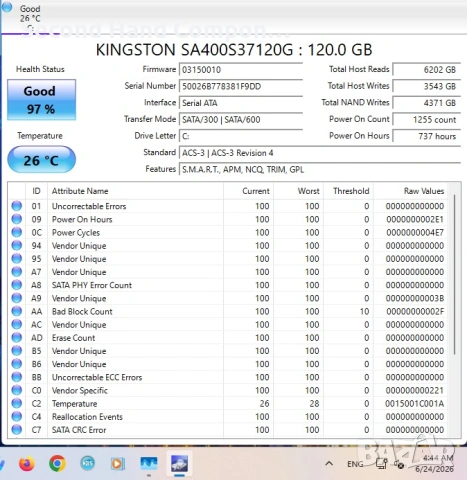Click the Features field with S.M.A.R.T., APM
This screenshot has height=480, width=467.
[x=320, y=170]
